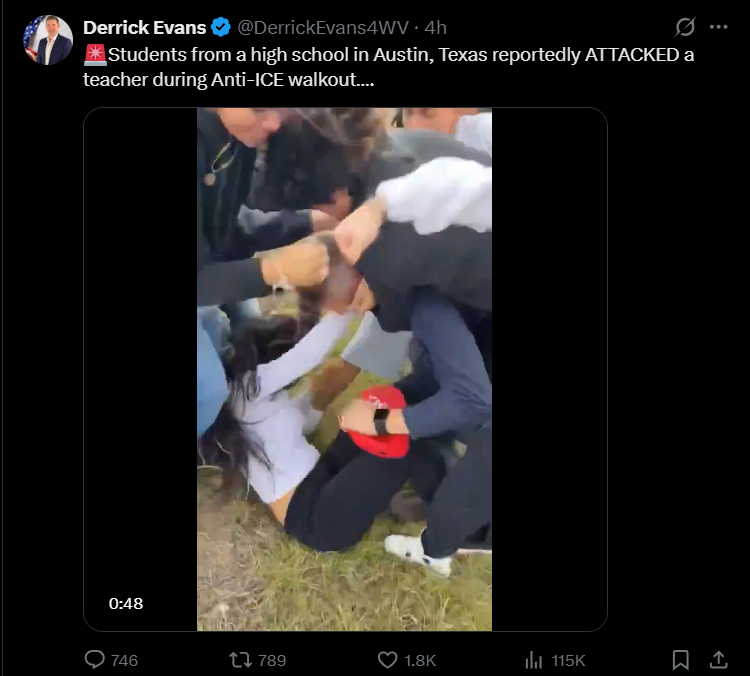Click the reply speech bubble icon
Image resolution: width=750 pixels, height=676 pixels.
(x=94, y=660)
